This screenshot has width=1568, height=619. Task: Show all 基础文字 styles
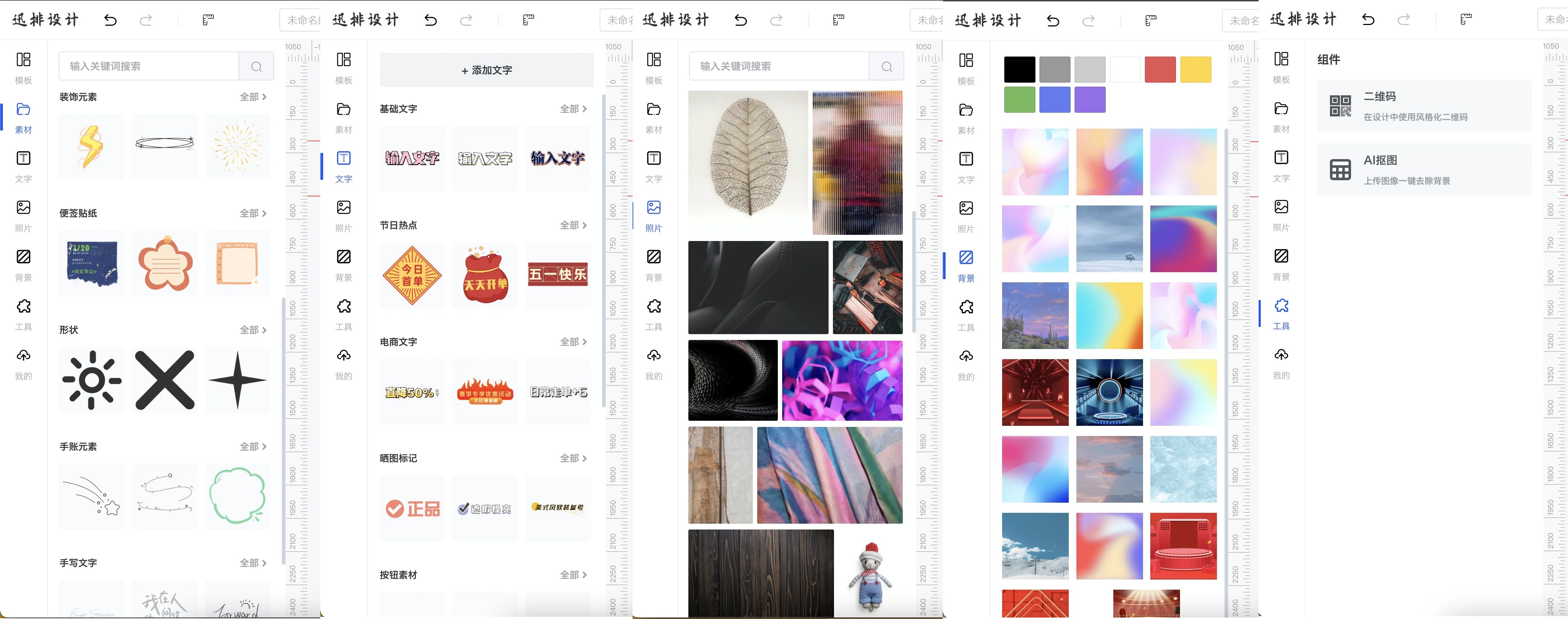[574, 109]
